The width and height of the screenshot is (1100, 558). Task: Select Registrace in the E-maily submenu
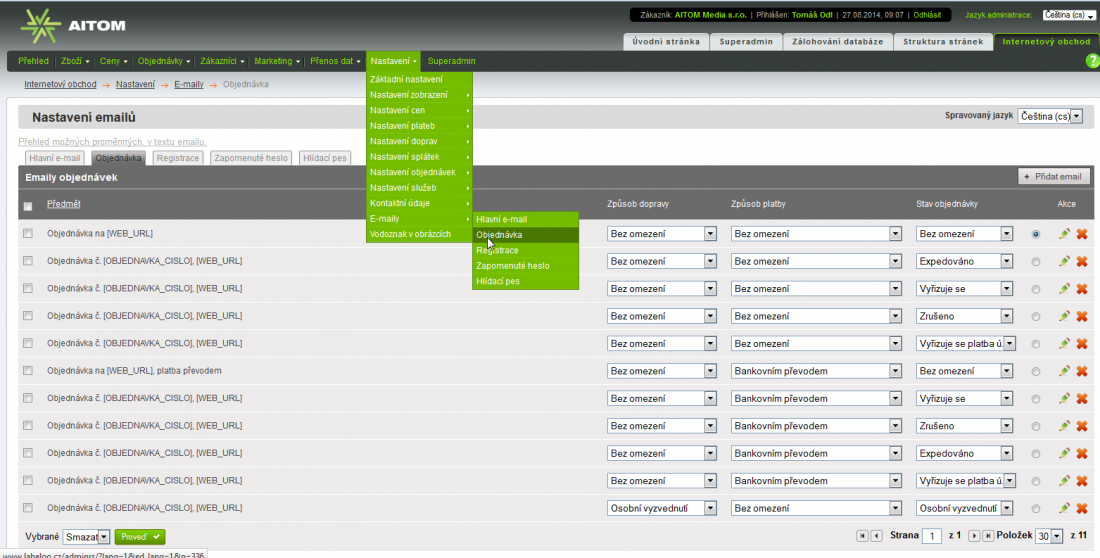497,250
